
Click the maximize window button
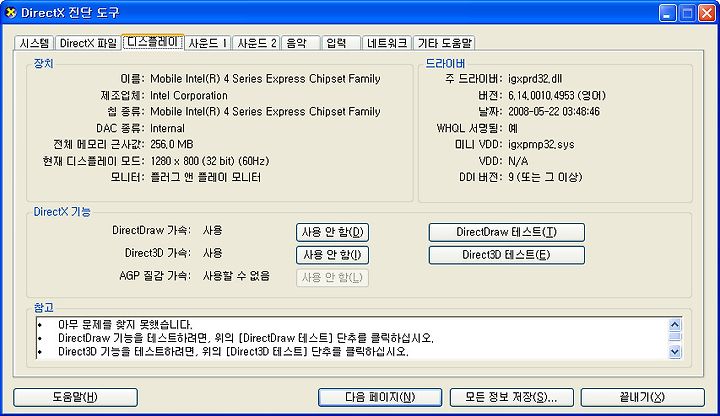(687, 13)
